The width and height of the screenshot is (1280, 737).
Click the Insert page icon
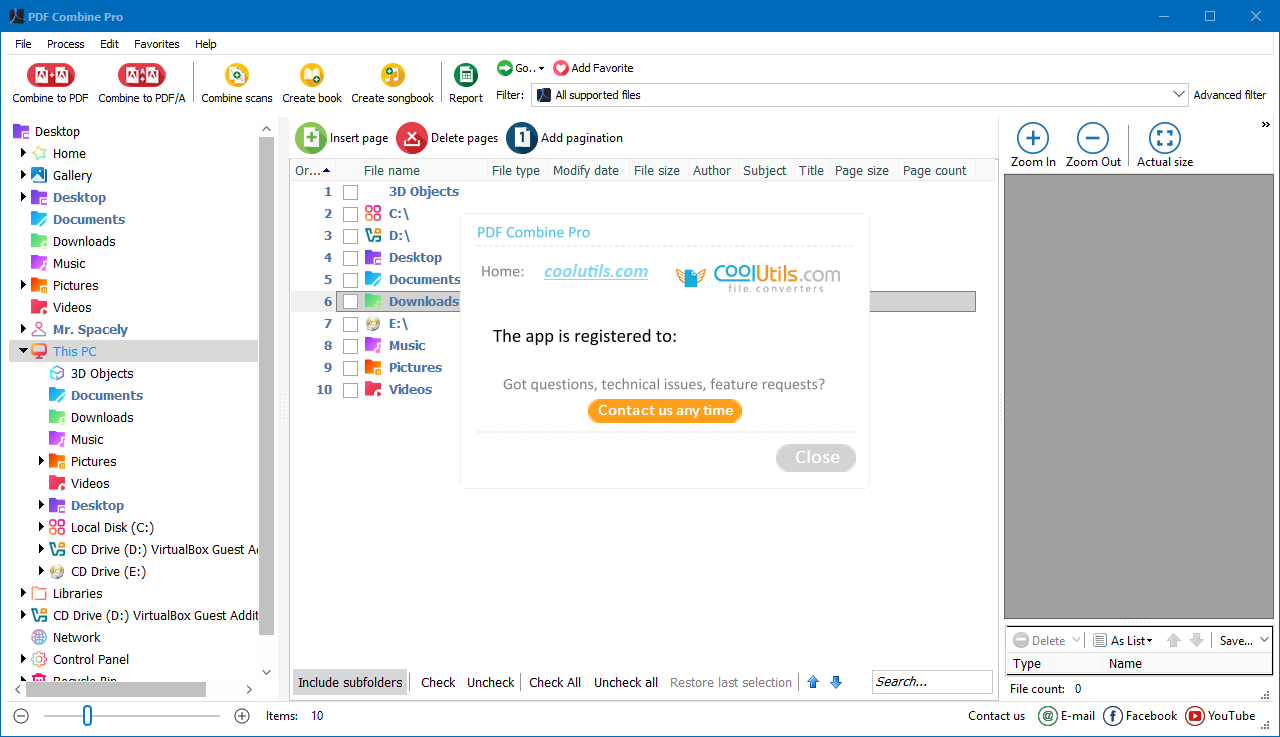coord(311,138)
